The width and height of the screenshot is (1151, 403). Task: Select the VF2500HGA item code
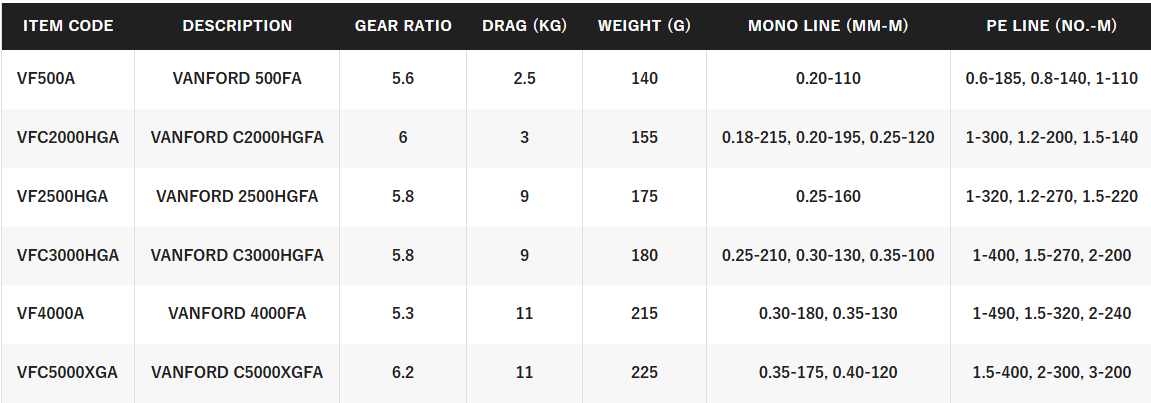pos(62,196)
